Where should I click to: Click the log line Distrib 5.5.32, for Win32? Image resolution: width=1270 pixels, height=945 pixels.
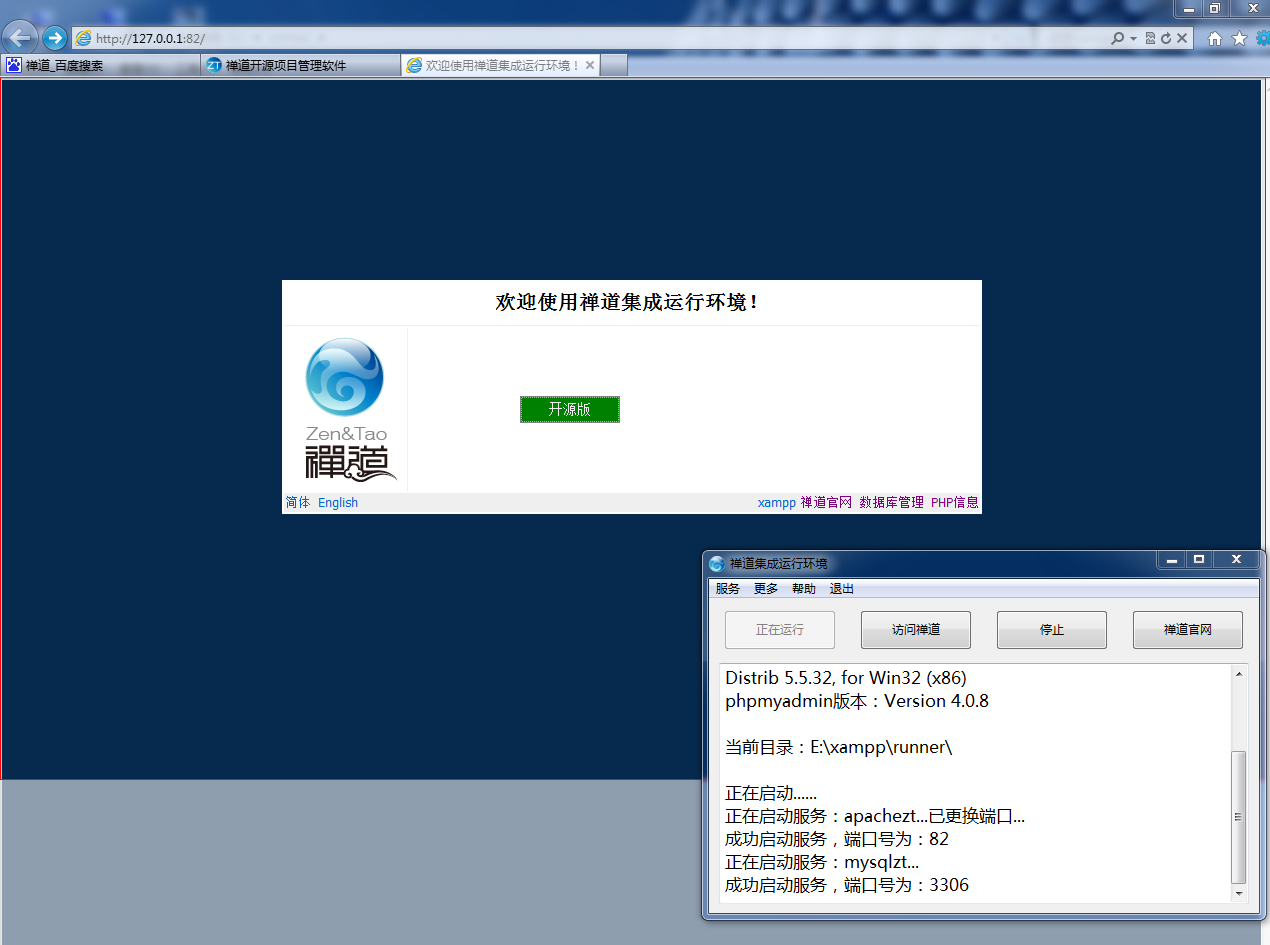click(846, 678)
